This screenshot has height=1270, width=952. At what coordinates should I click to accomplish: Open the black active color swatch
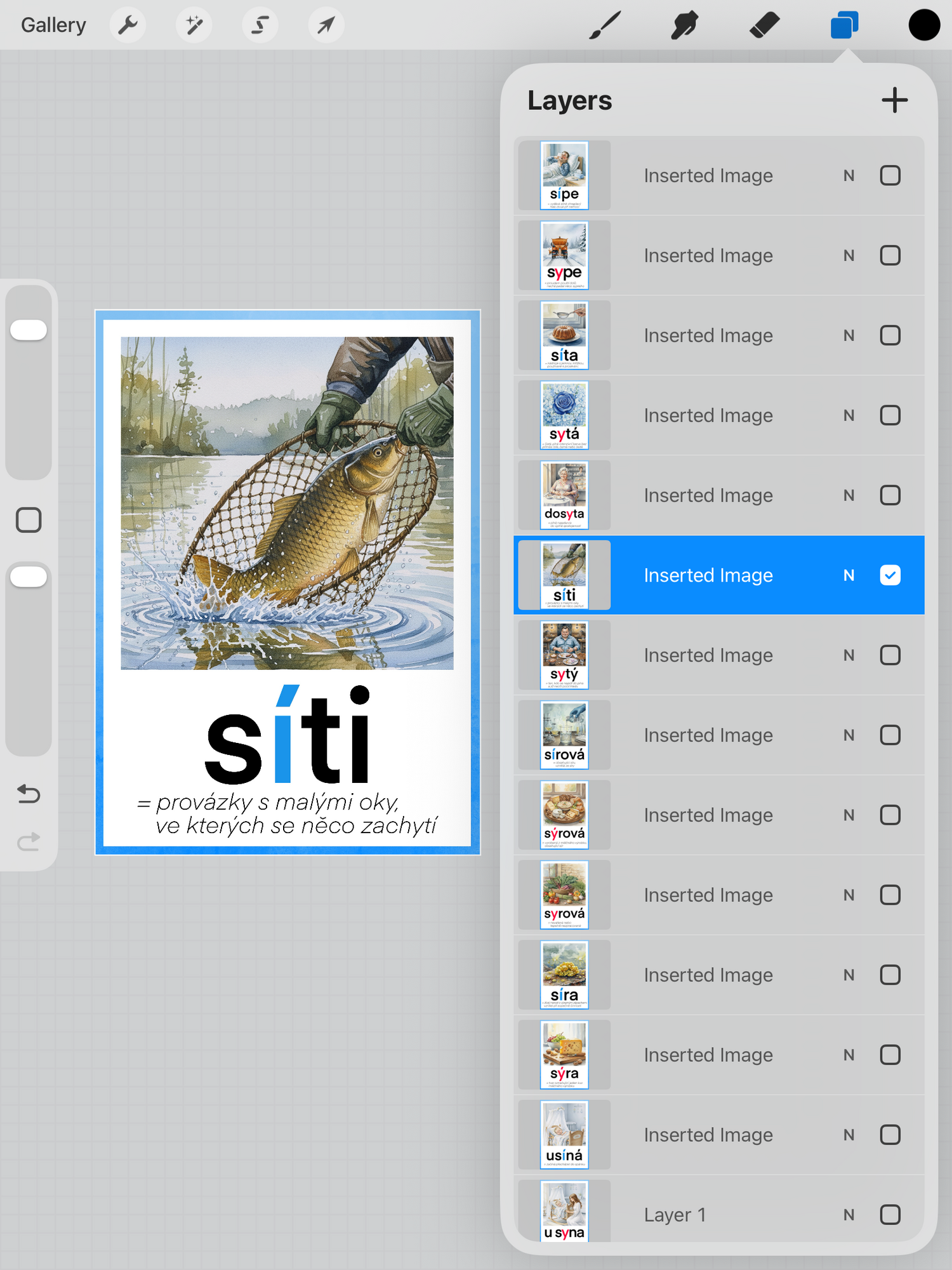click(x=923, y=25)
